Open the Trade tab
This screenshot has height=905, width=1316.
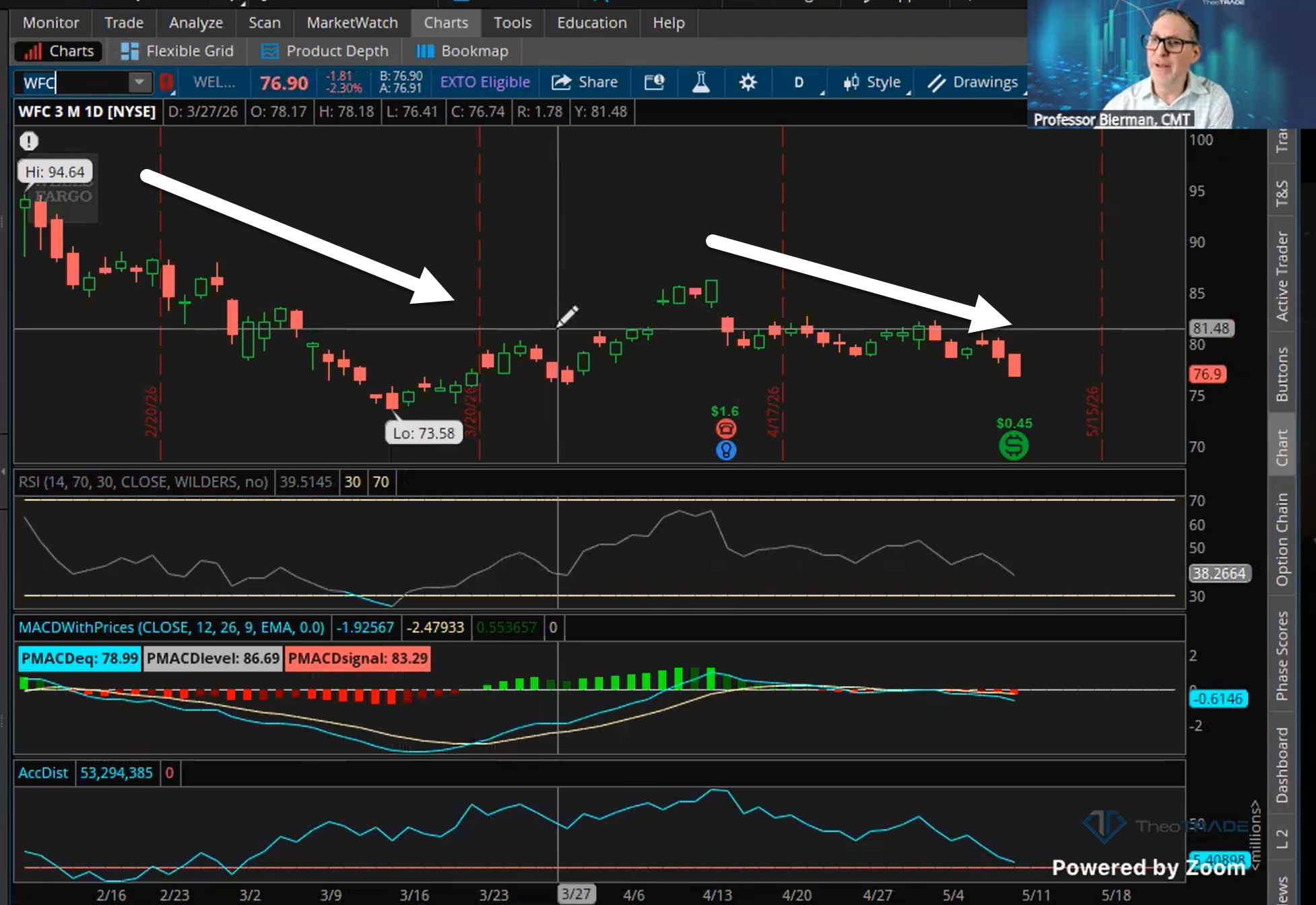pos(124,23)
